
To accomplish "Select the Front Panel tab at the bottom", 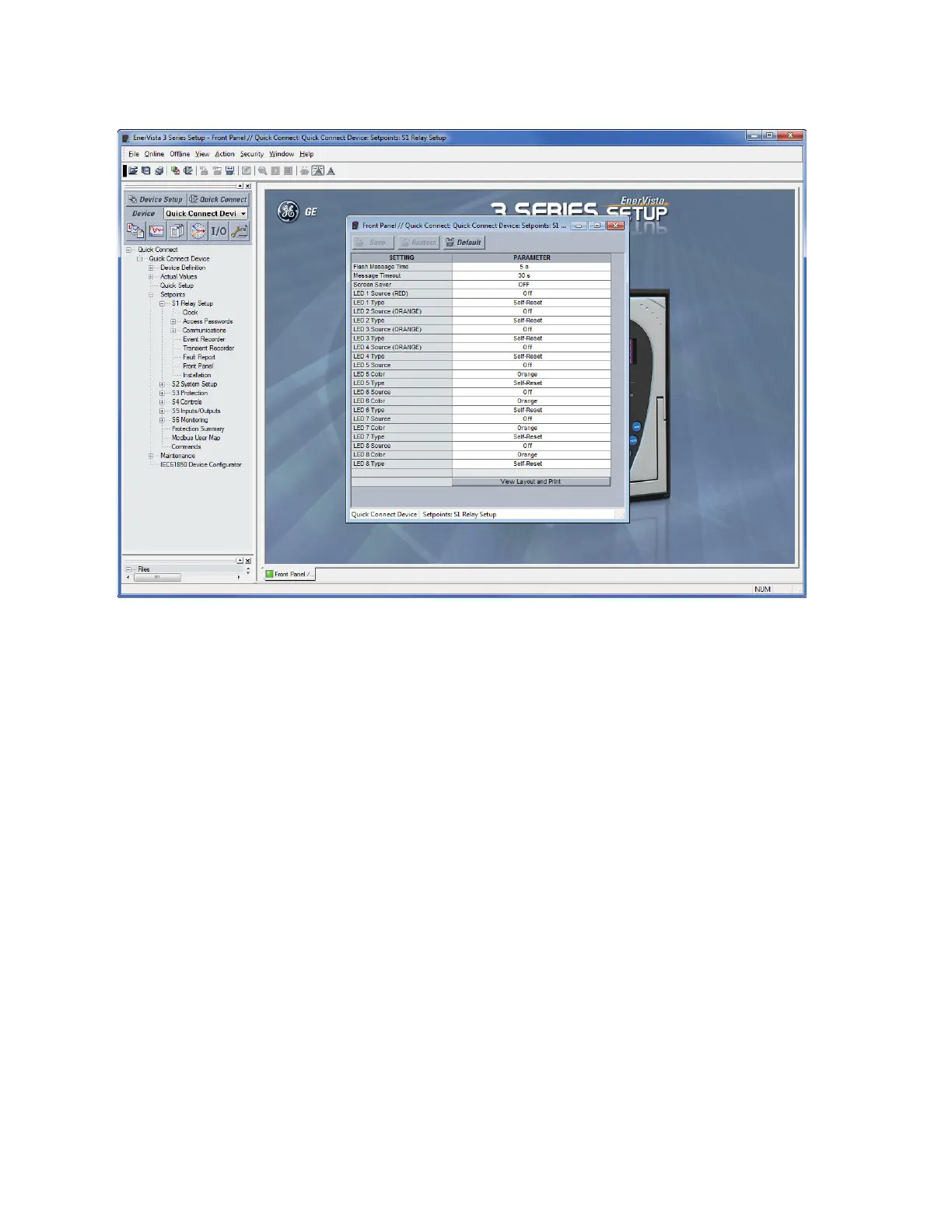I will 290,574.
